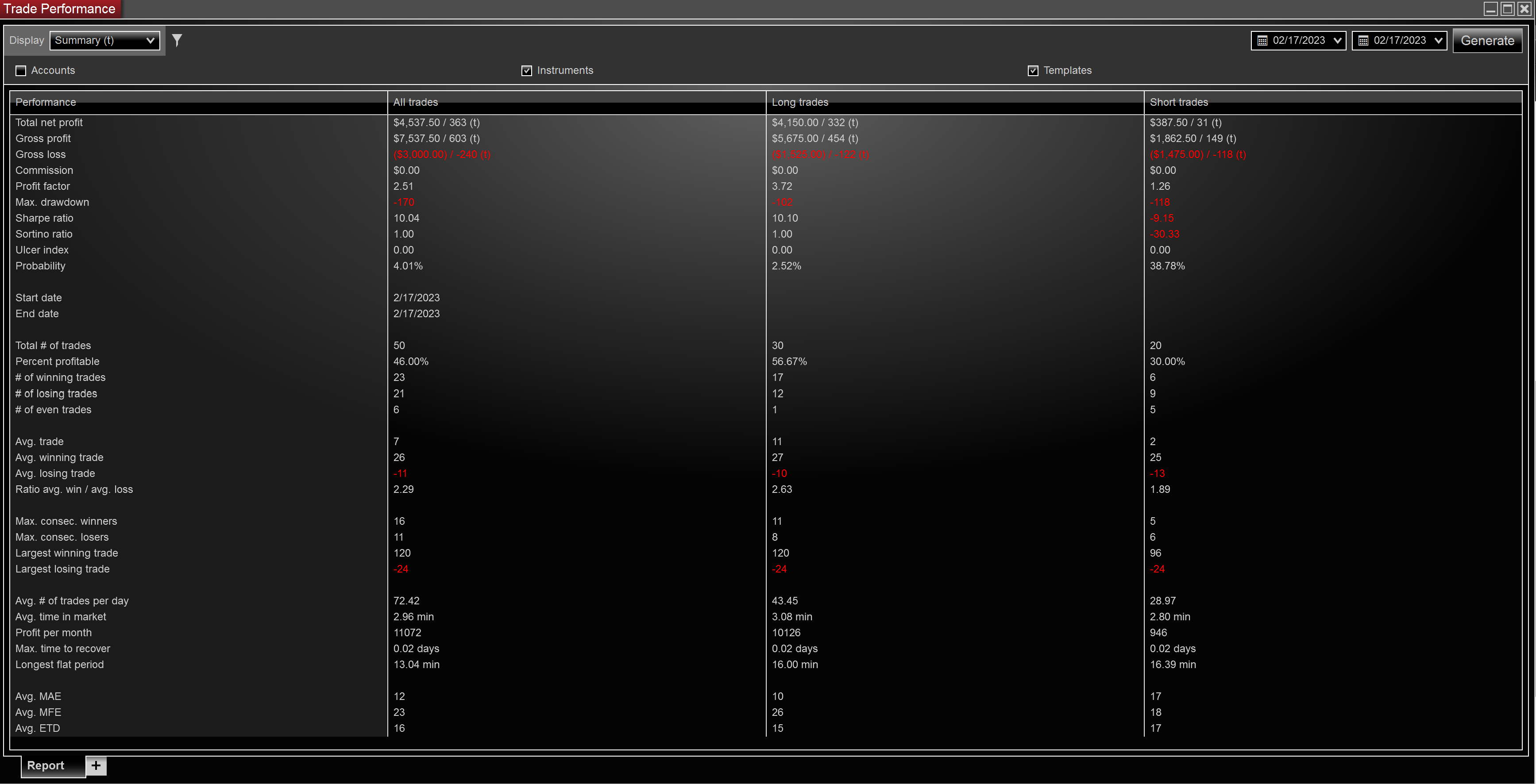Screen dimensions: 1536x784
Task: Select Avg. time in market row label
Action: point(61,616)
